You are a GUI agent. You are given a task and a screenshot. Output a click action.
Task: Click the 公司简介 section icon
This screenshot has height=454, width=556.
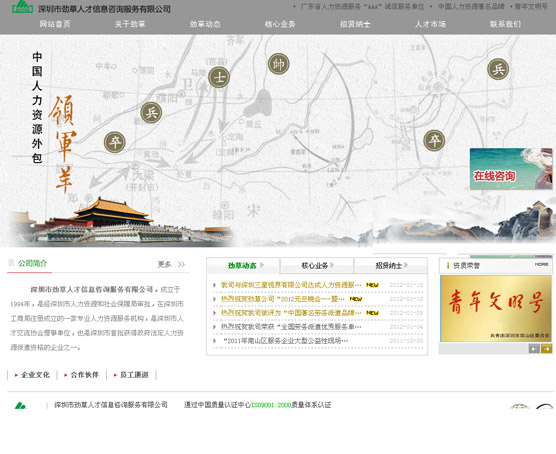pos(12,263)
